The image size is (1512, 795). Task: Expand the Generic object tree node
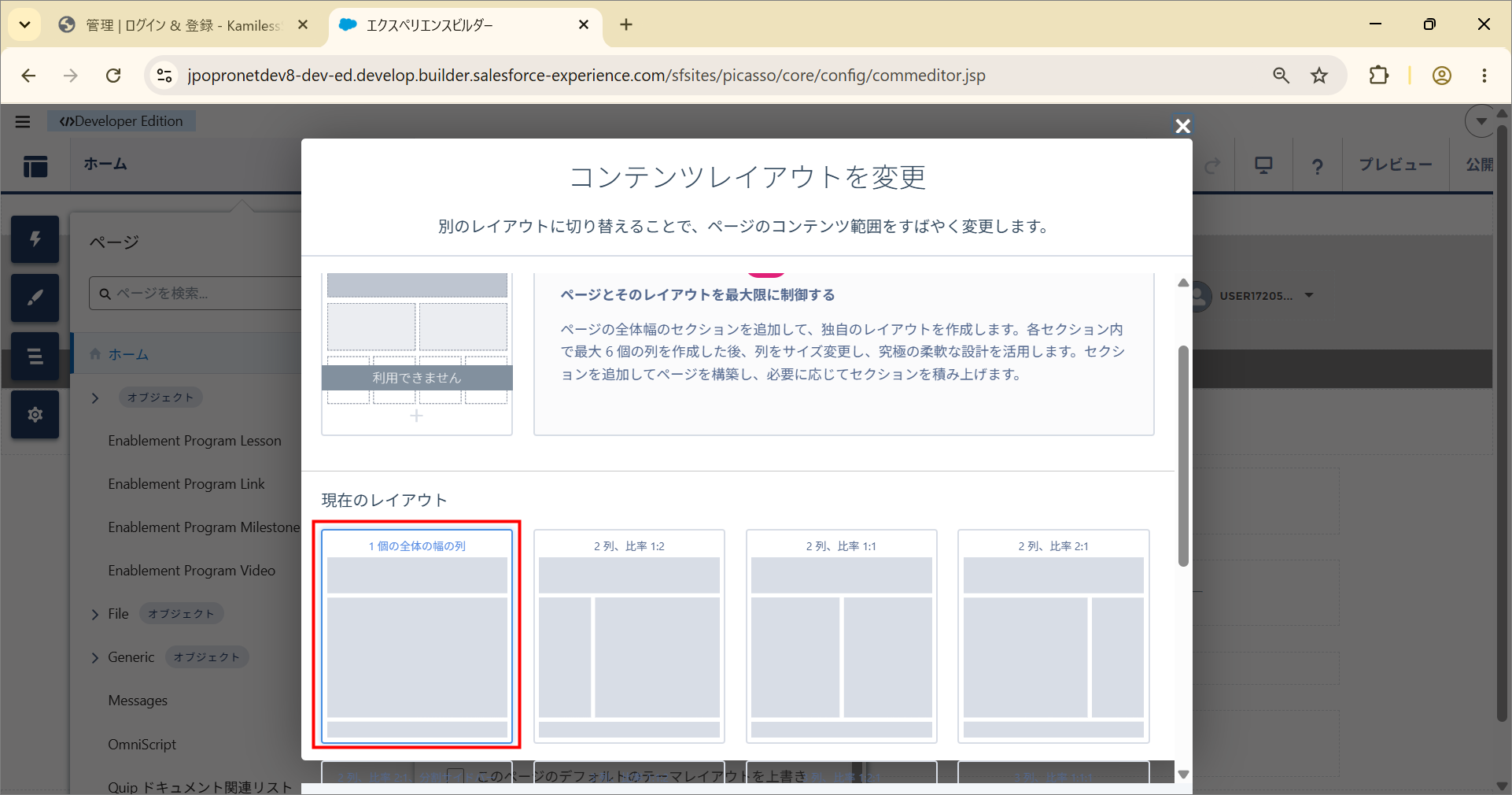point(95,657)
